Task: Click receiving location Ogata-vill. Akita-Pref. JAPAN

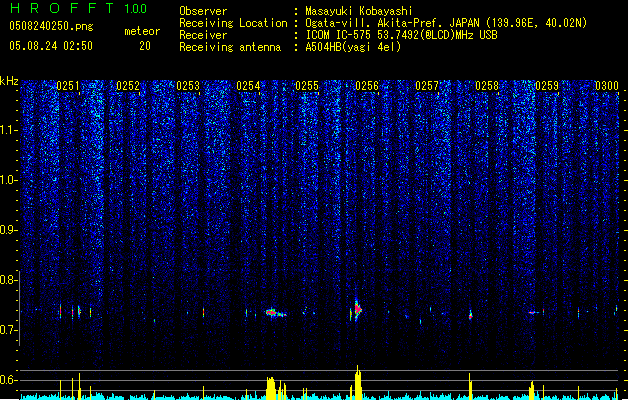Action: [x=392, y=23]
